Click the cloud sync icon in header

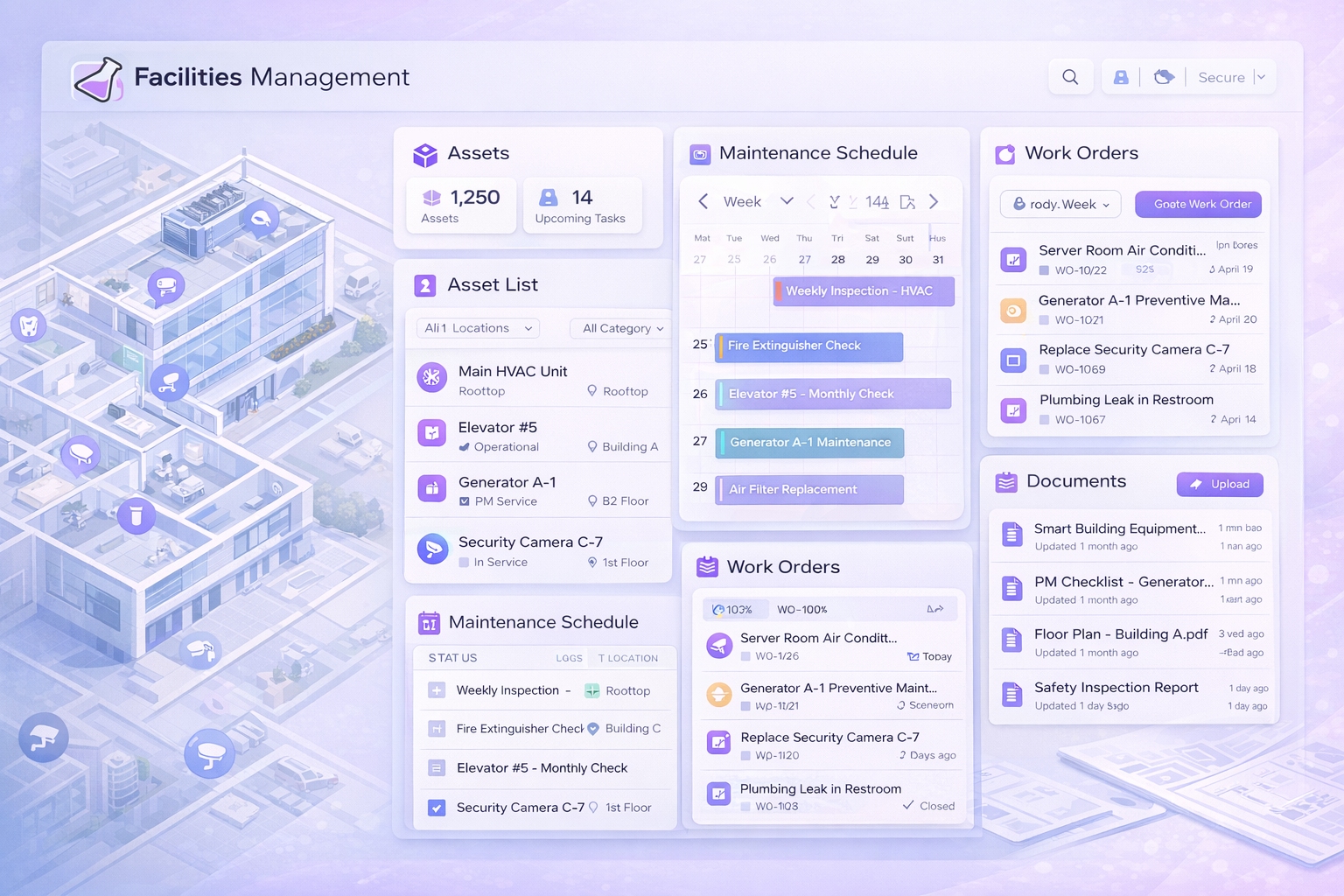[1163, 77]
